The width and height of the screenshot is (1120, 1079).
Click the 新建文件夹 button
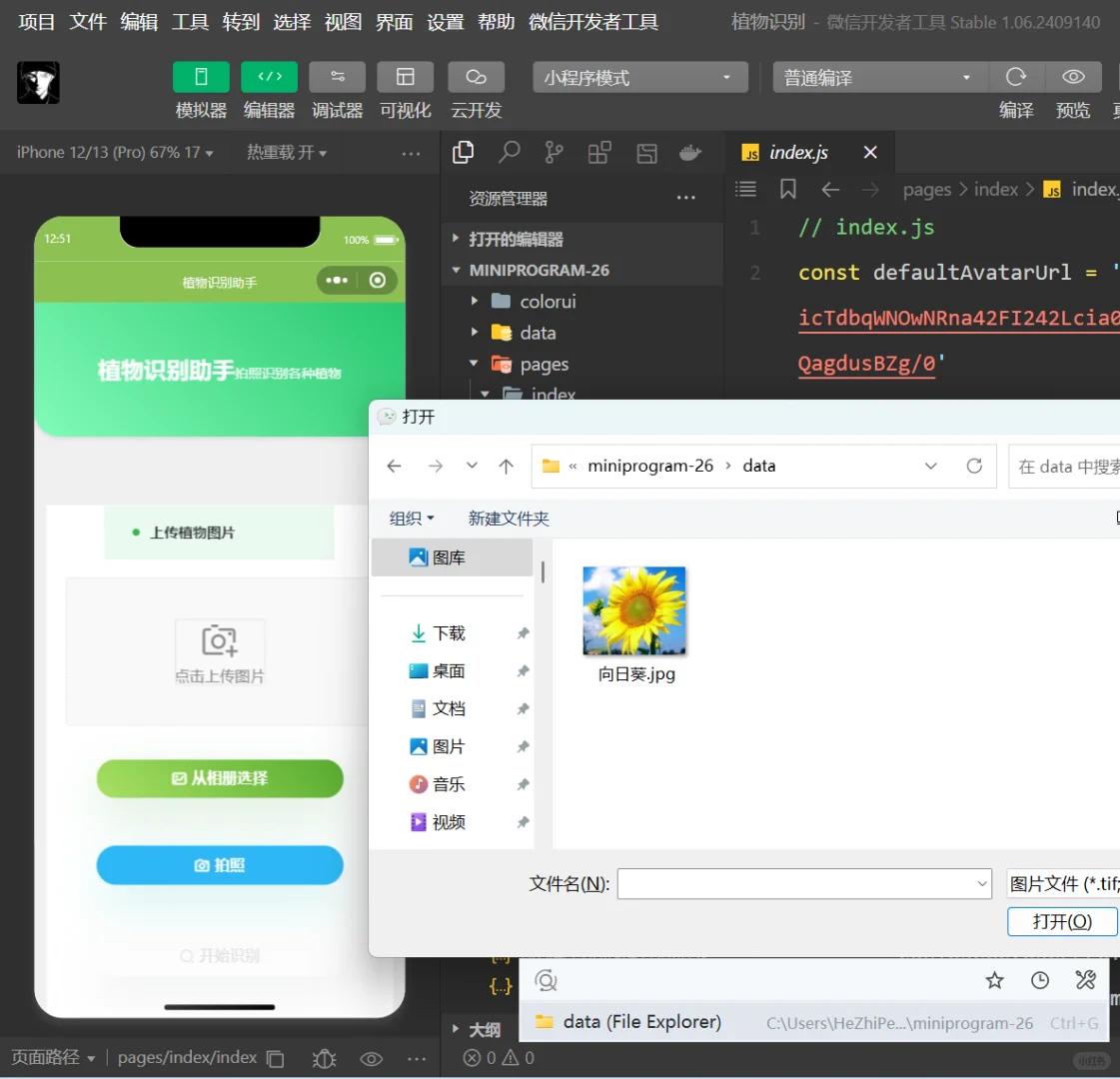tap(508, 519)
